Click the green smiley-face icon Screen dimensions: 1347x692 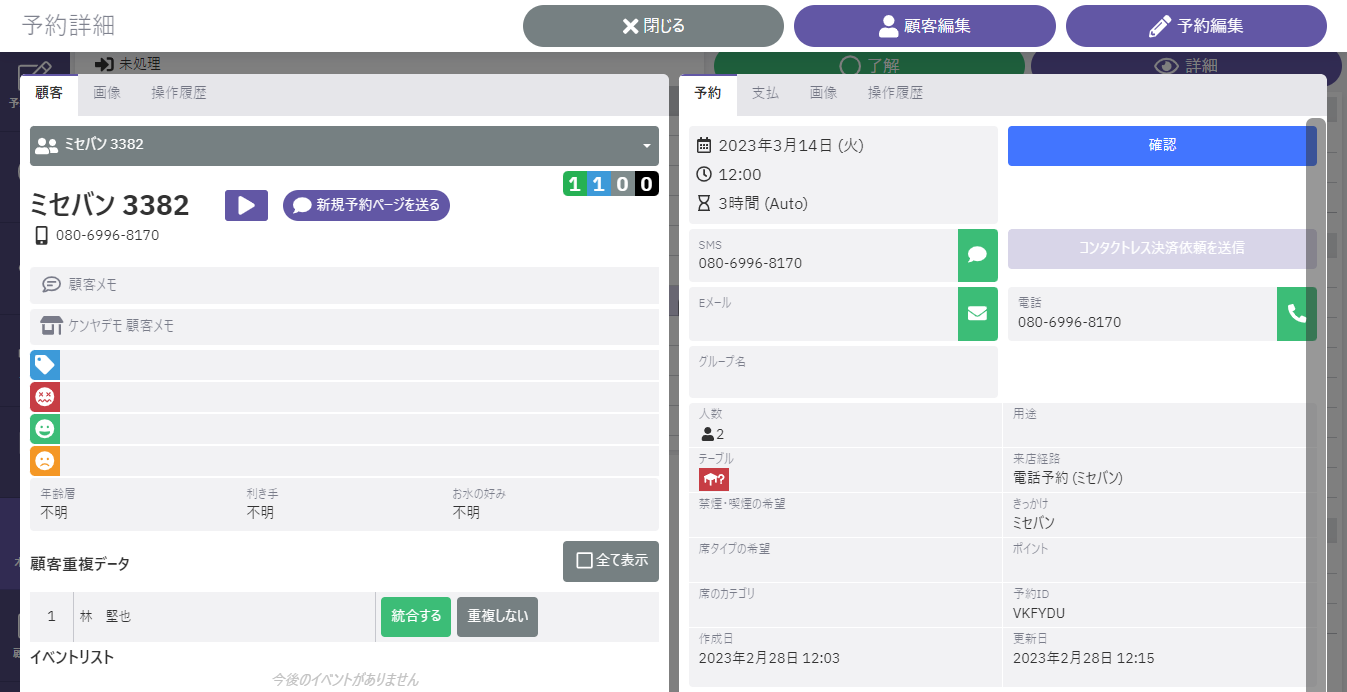[x=45, y=429]
